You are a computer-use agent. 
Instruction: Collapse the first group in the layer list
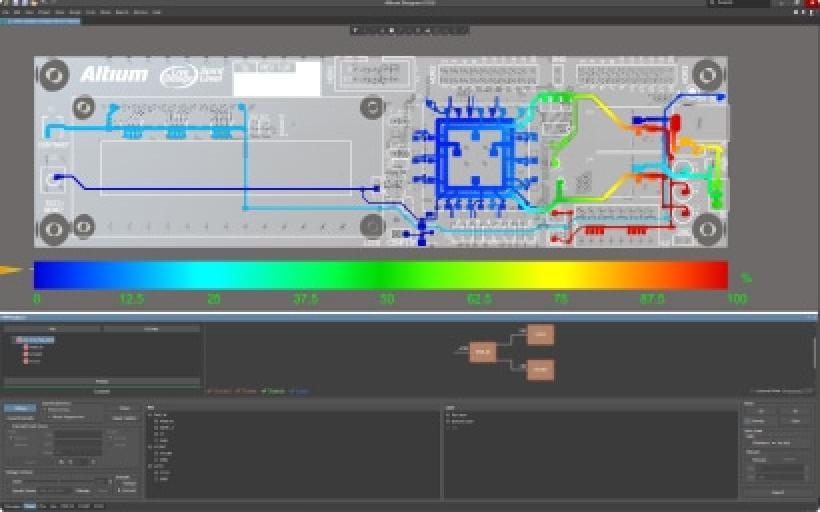pyautogui.click(x=150, y=414)
